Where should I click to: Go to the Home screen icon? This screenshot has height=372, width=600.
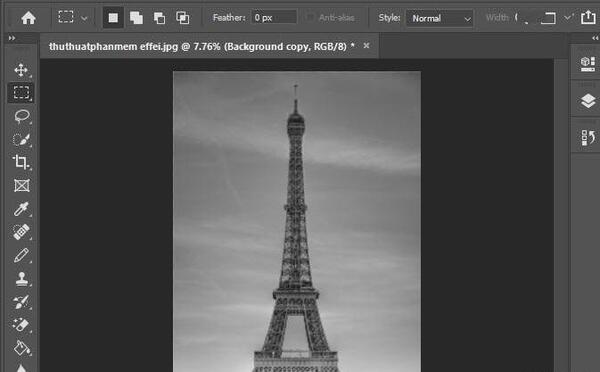pos(28,18)
